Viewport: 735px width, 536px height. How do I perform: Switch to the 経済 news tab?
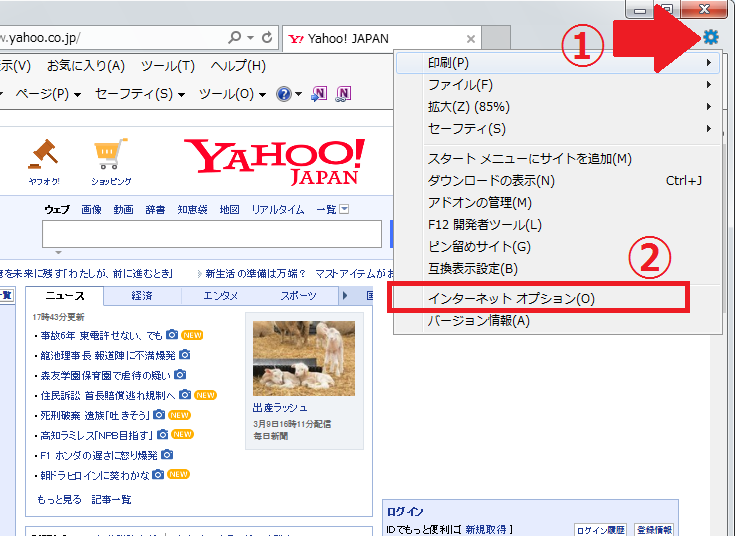coord(142,296)
